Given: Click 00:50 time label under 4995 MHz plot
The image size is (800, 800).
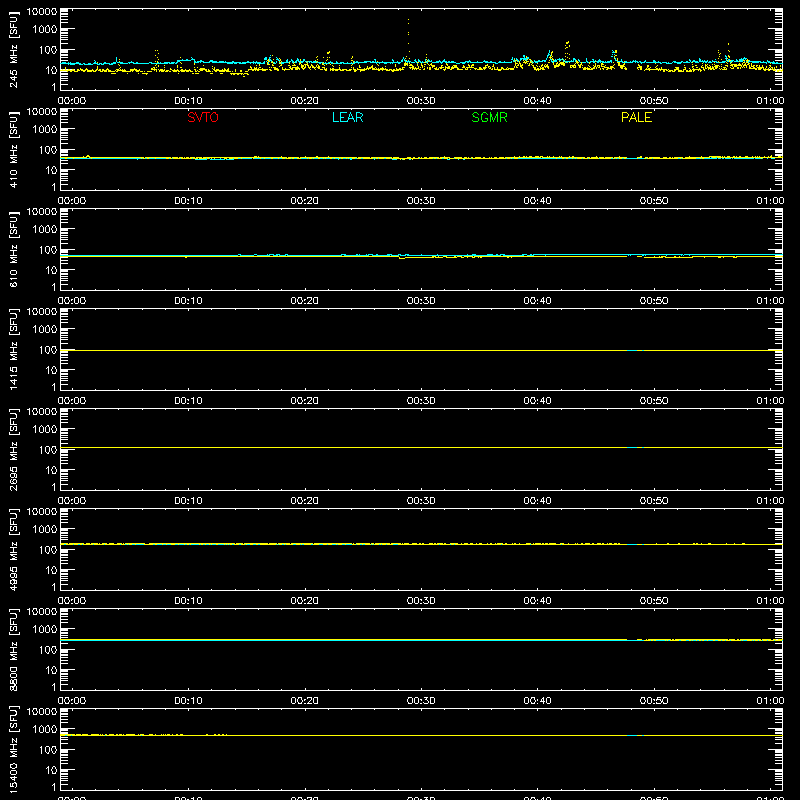Looking at the screenshot, I should [x=654, y=601].
